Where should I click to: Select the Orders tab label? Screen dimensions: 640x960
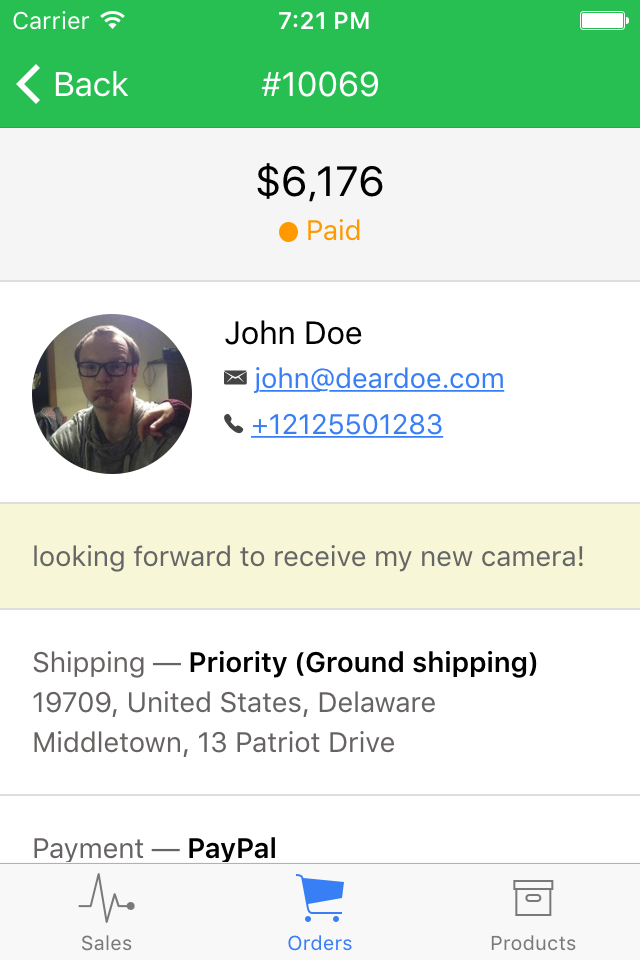pyautogui.click(x=320, y=943)
